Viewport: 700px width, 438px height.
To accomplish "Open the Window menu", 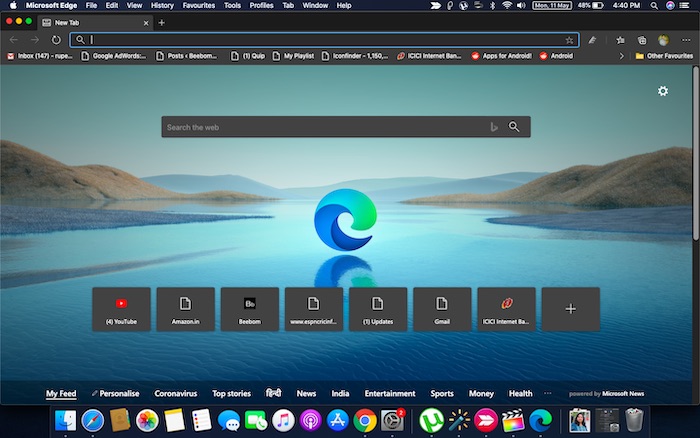I will point(315,5).
